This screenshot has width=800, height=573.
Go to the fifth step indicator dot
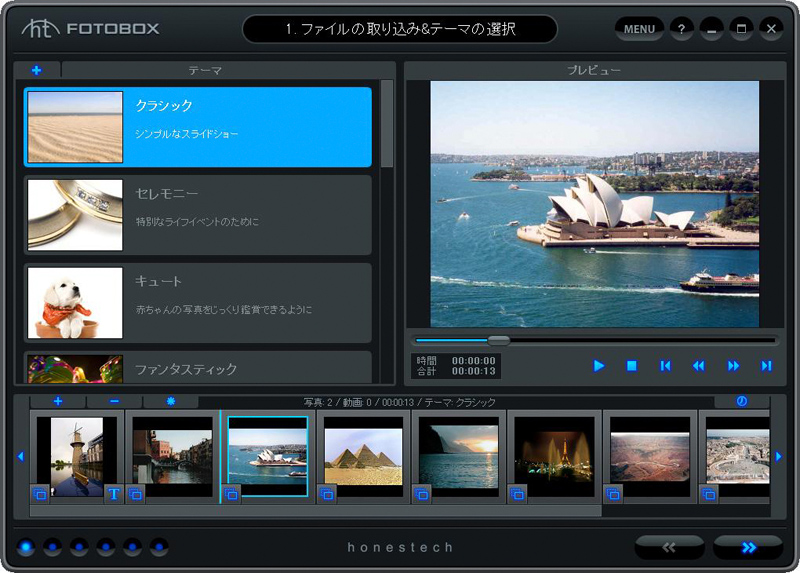tap(132, 547)
